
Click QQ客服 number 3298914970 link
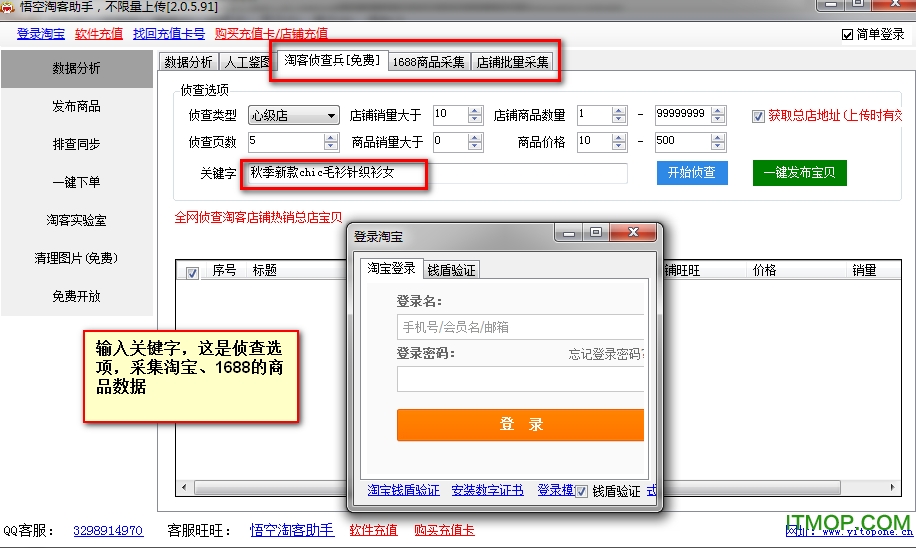[108, 530]
